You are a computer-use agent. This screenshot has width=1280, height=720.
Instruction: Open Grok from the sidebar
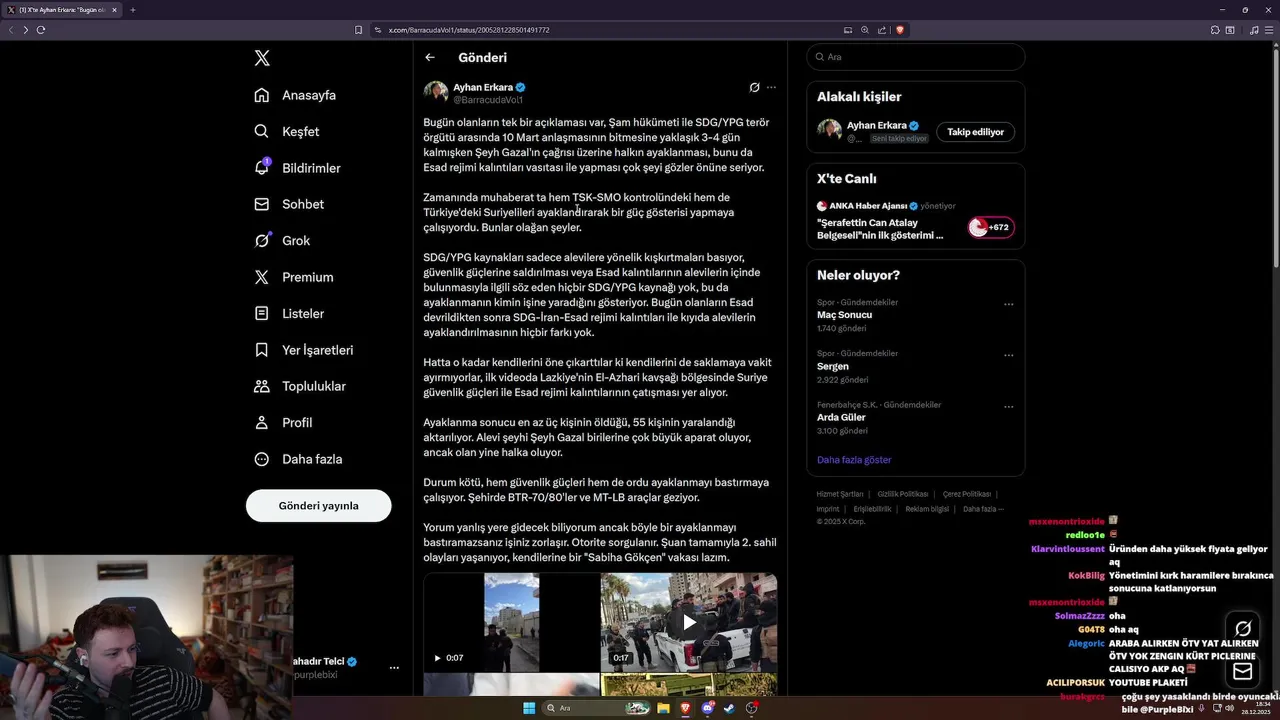point(282,240)
